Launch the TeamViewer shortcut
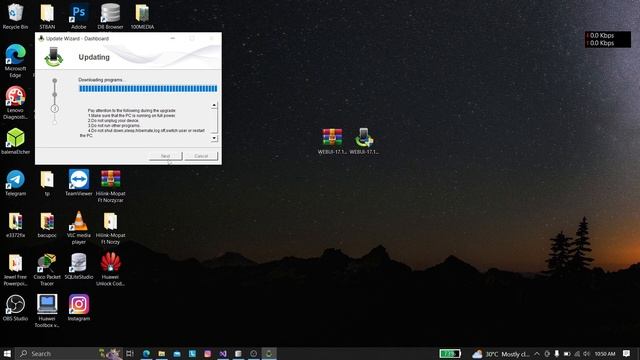This screenshot has width=640, height=360. [79, 183]
